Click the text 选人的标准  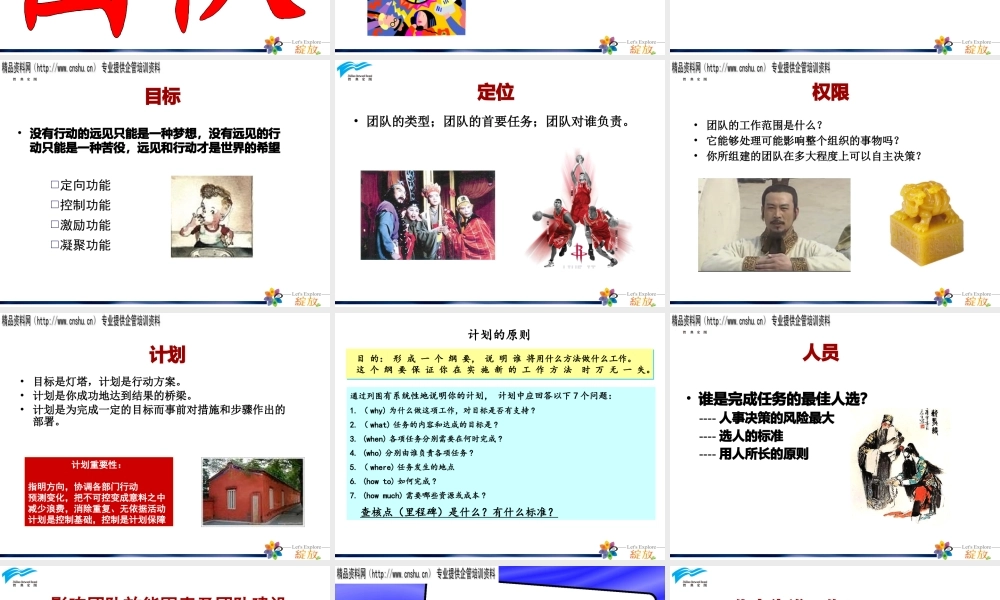[x=751, y=436]
